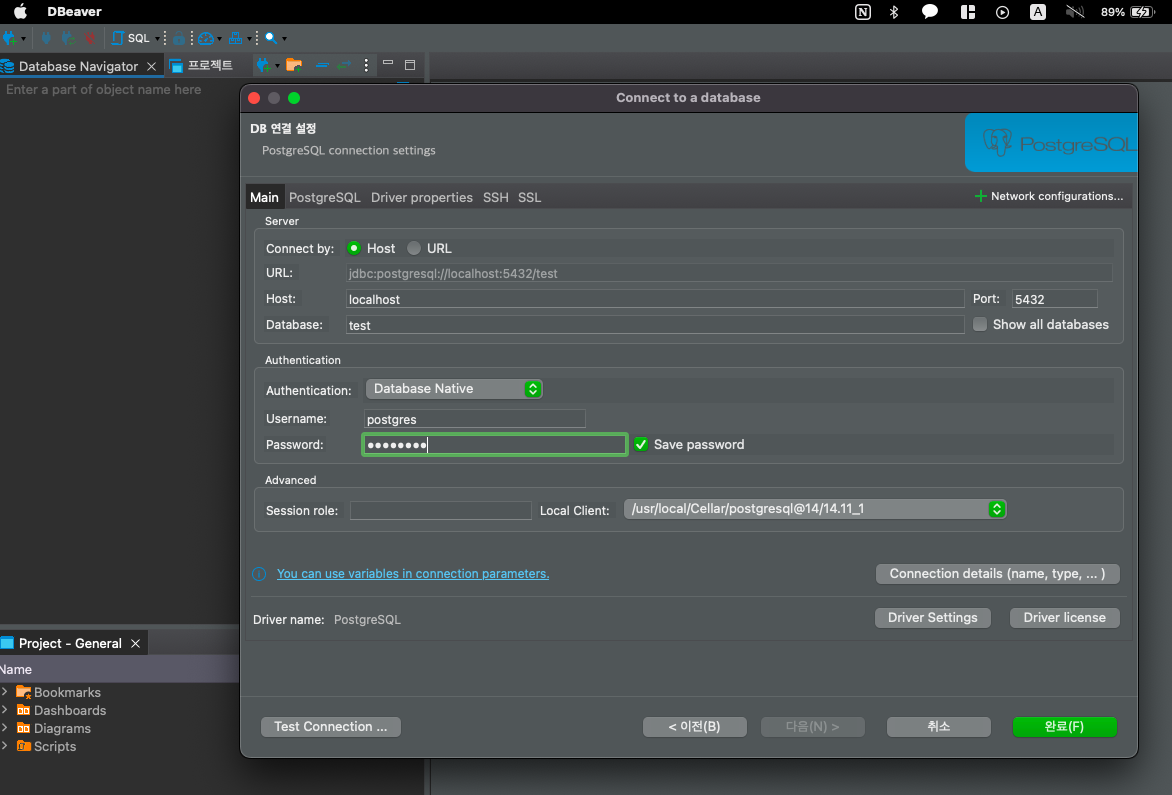The width and height of the screenshot is (1172, 795).
Task: Open the search magnifier dropdown arrow
Action: pyautogui.click(x=284, y=39)
